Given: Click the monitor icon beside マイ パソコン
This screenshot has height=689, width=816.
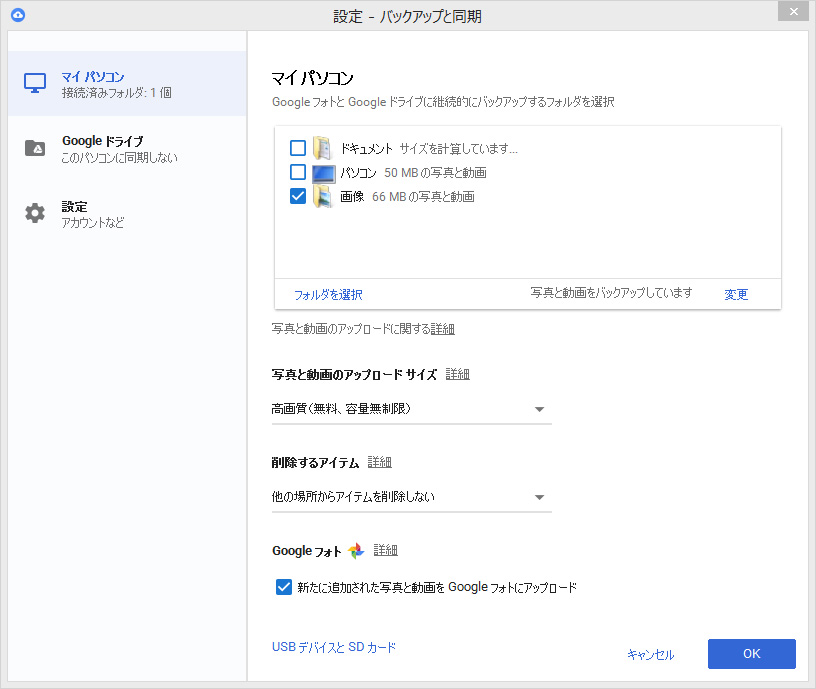Looking at the screenshot, I should [x=35, y=83].
